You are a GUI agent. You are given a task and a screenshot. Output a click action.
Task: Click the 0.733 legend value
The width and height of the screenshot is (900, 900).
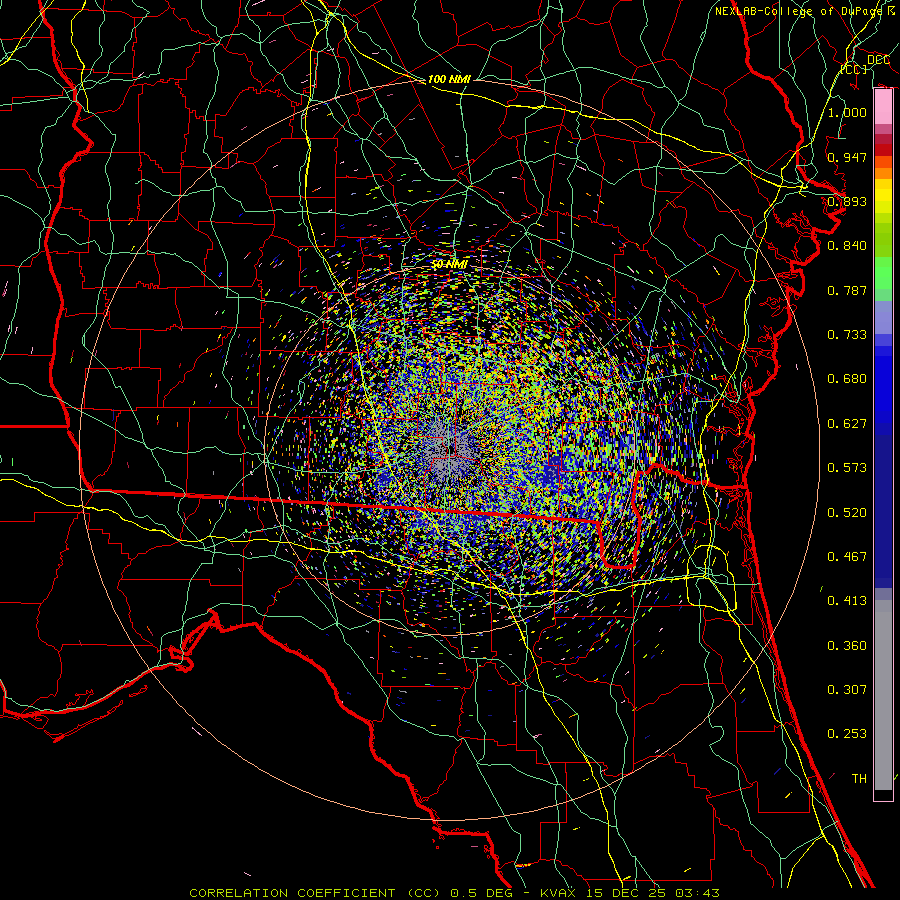847,335
